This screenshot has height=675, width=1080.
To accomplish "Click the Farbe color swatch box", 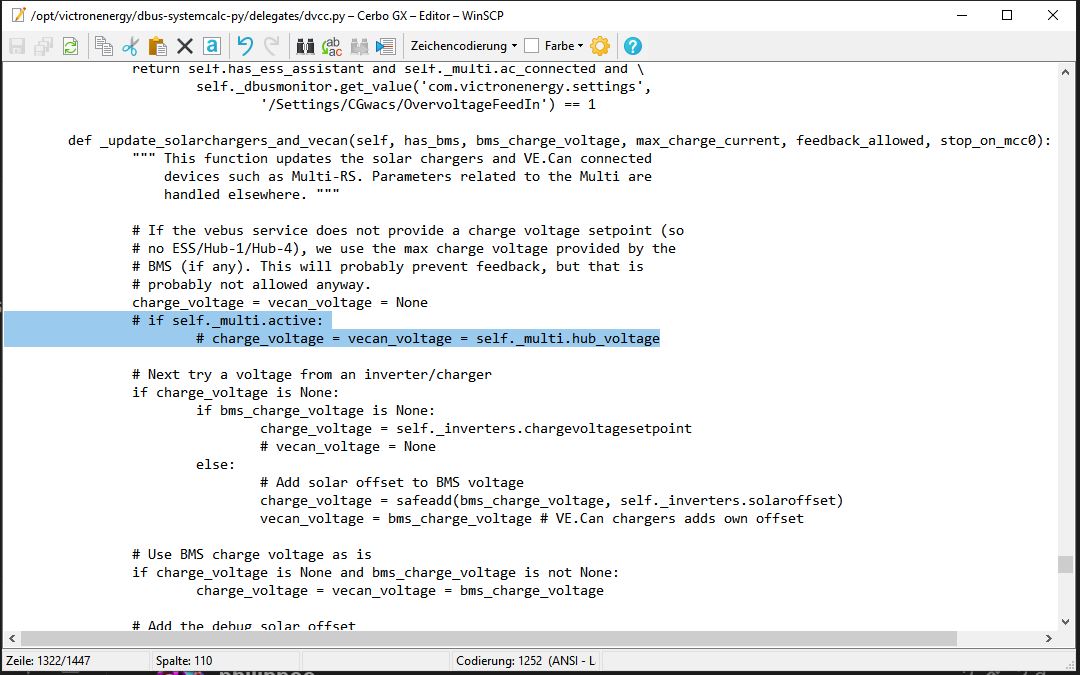I will coord(532,46).
